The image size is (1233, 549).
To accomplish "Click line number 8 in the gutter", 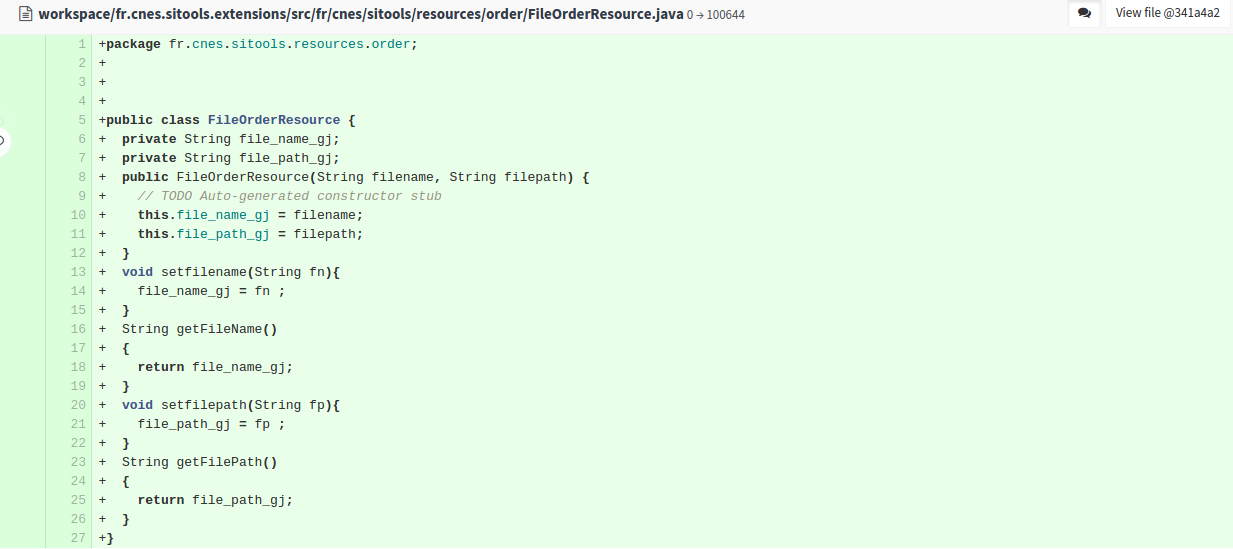I will pyautogui.click(x=82, y=178).
